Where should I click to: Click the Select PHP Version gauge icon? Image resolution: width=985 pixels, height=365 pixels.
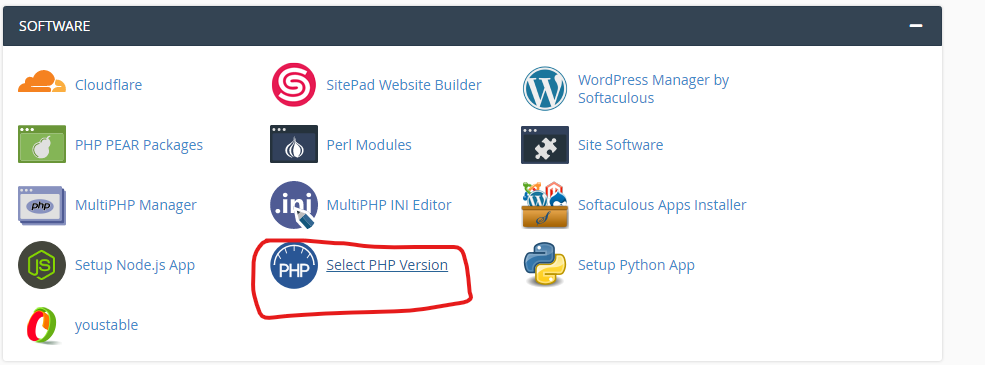click(293, 265)
